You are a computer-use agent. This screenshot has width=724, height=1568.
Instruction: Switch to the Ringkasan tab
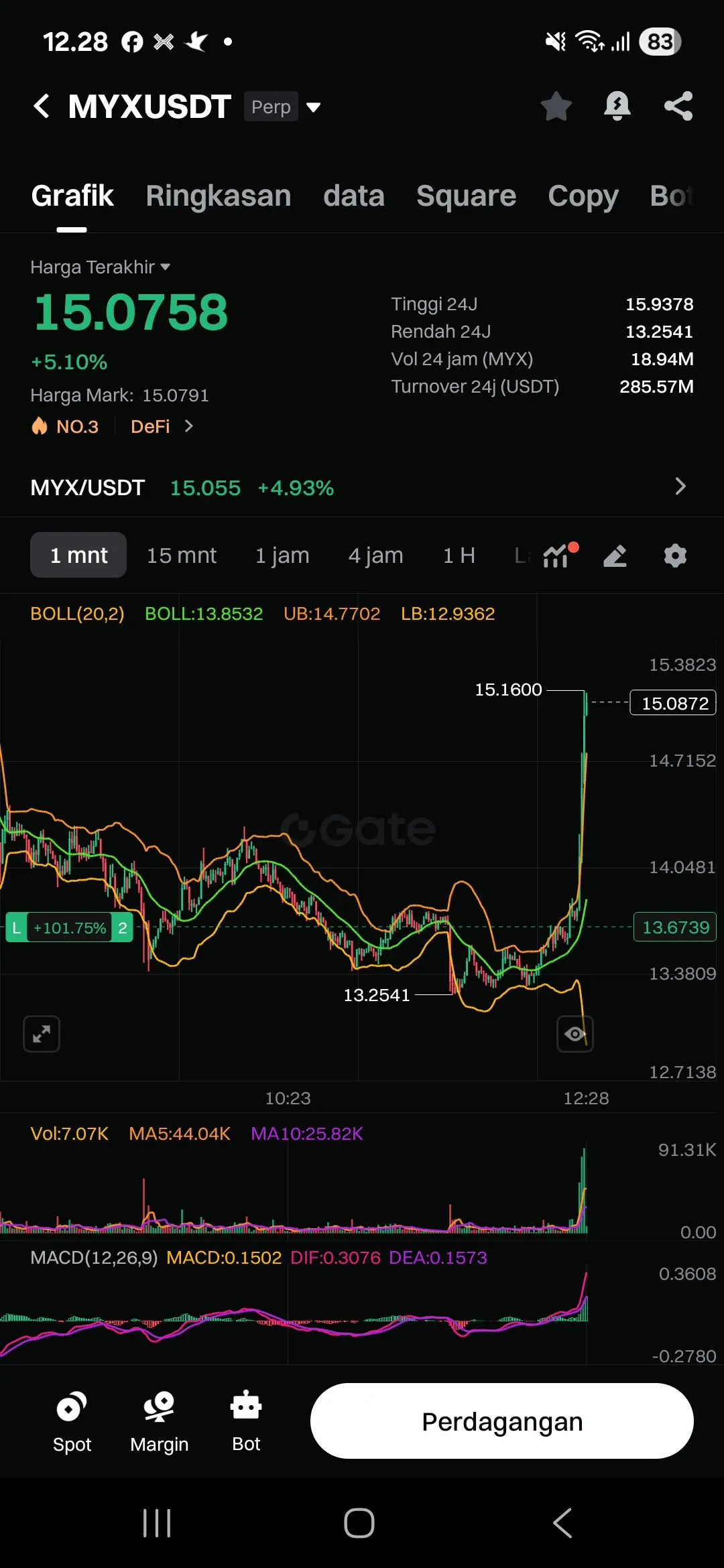click(219, 196)
